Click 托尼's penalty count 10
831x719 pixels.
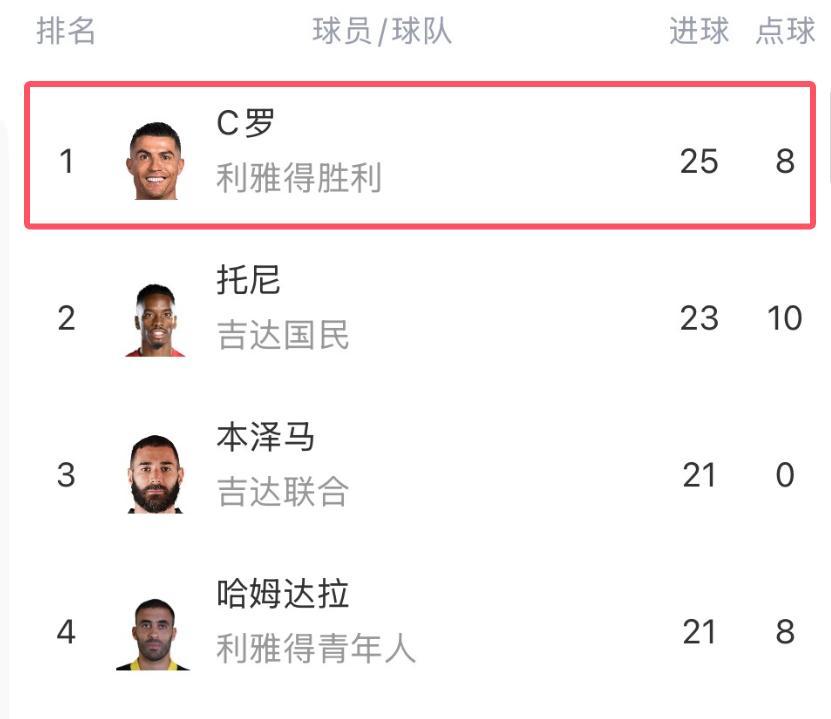[785, 318]
